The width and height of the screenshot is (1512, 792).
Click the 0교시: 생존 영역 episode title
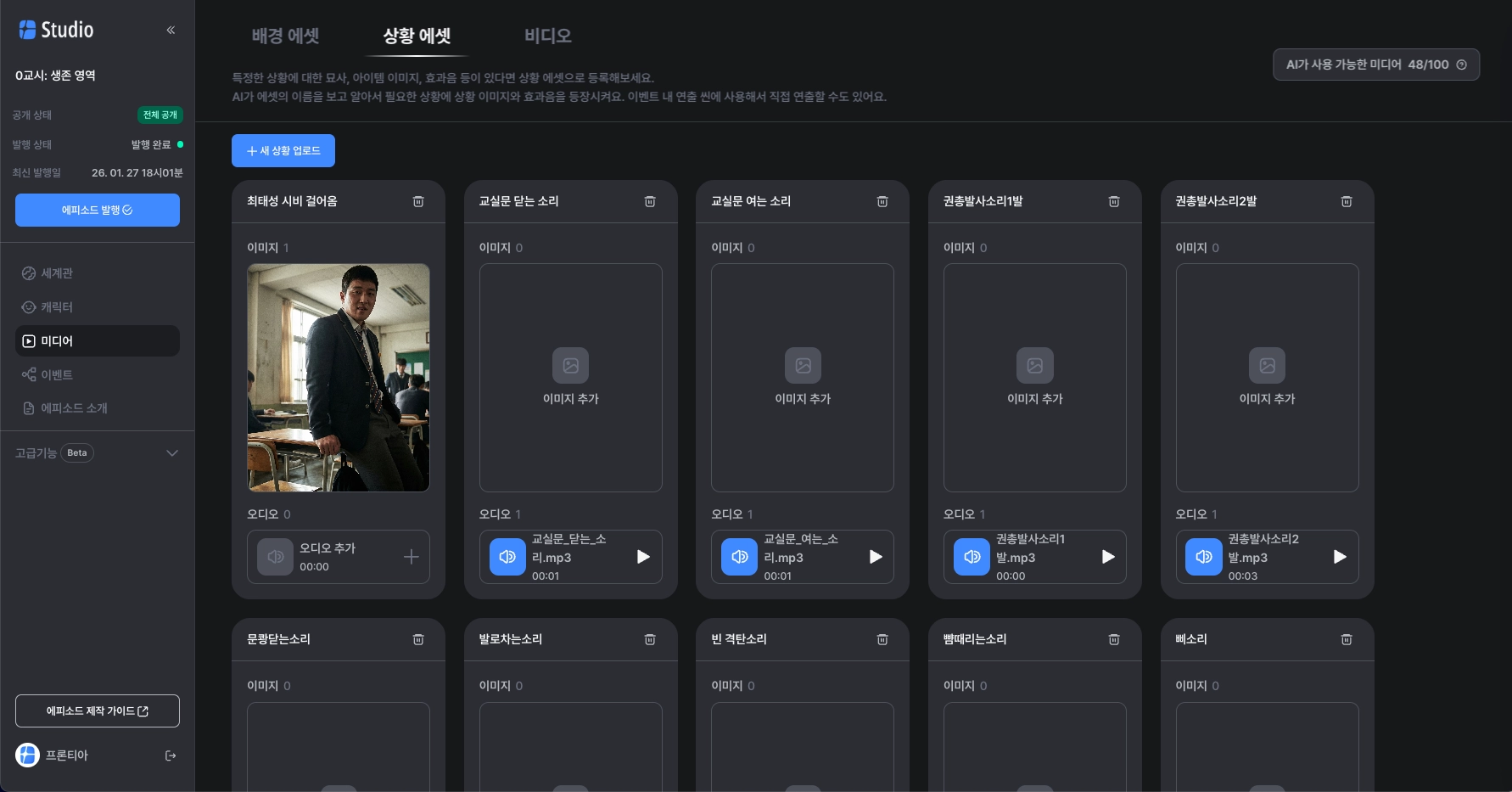pos(55,76)
